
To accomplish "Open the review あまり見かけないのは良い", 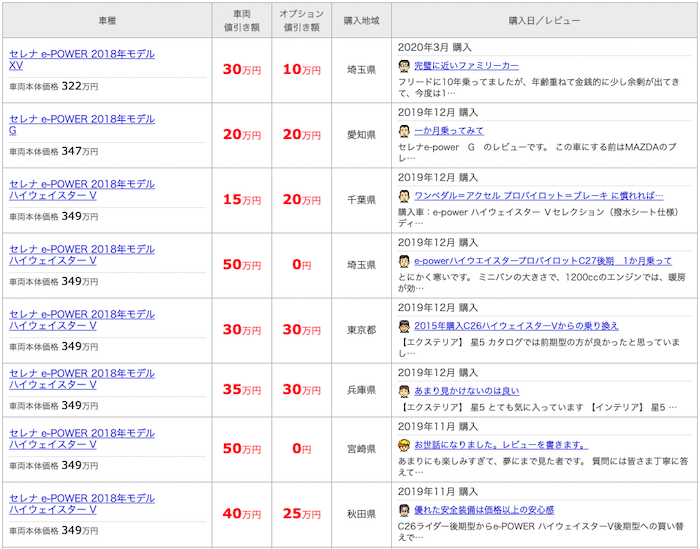I will click(467, 391).
